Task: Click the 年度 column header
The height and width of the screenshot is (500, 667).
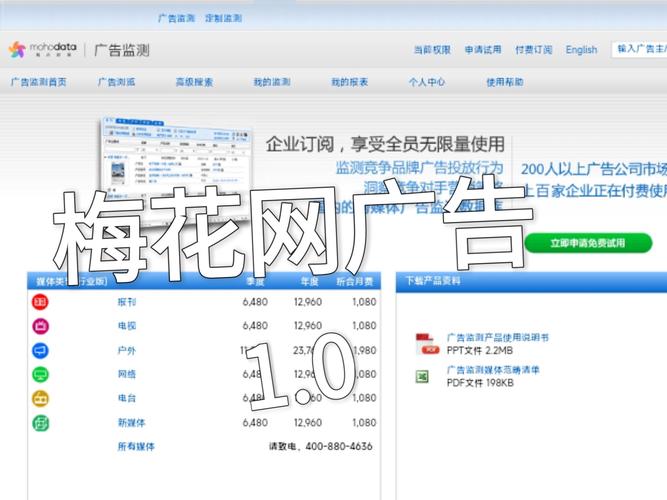Action: click(309, 281)
